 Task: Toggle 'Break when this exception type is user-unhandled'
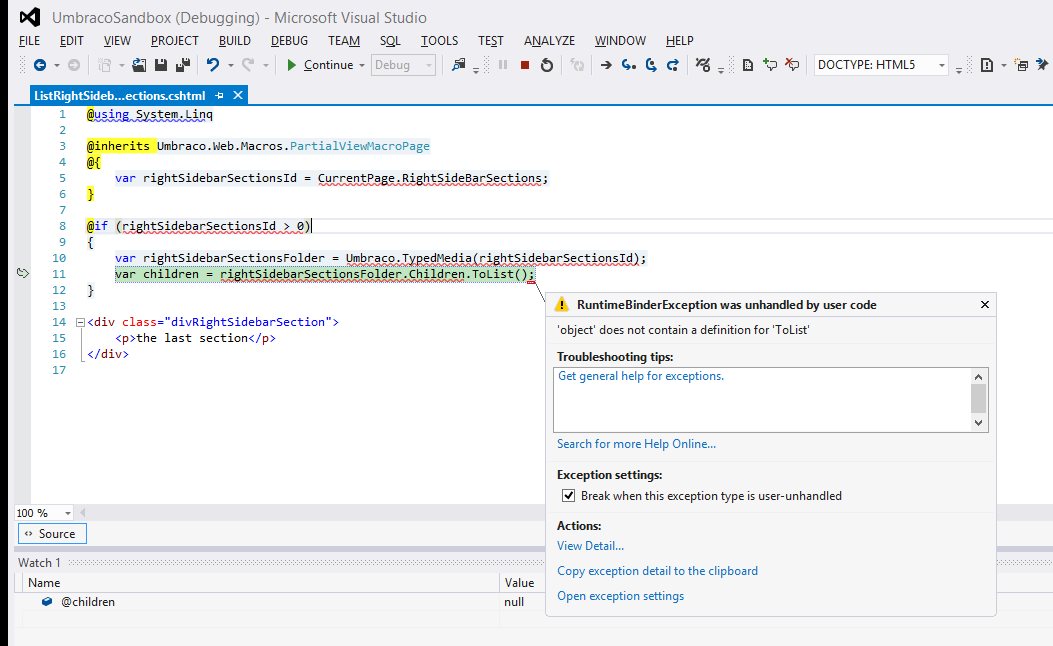568,496
